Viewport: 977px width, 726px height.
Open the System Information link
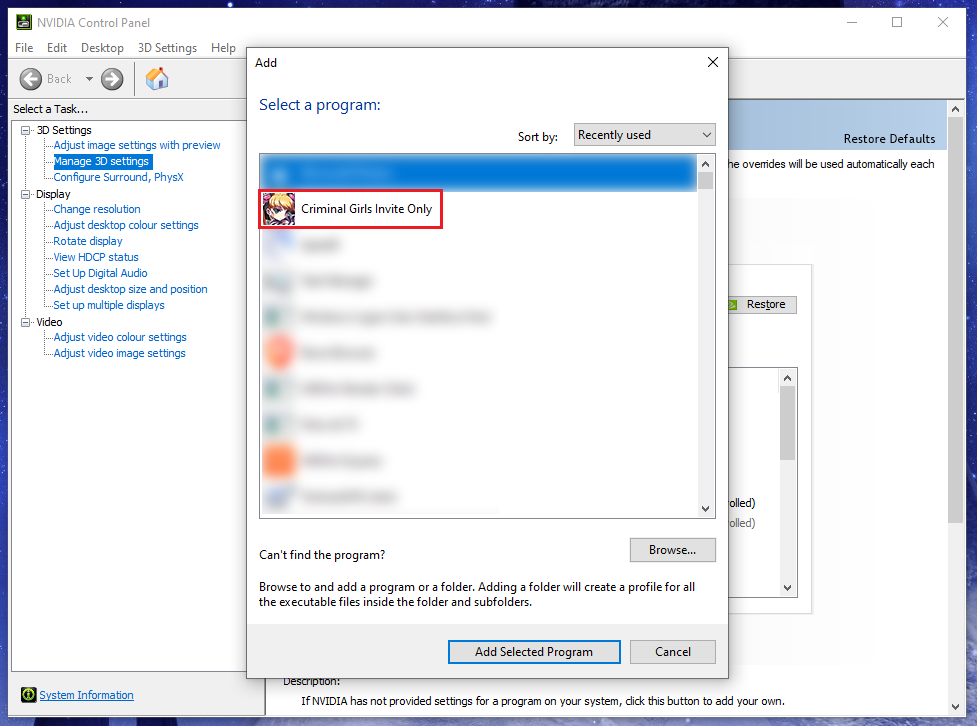[86, 695]
